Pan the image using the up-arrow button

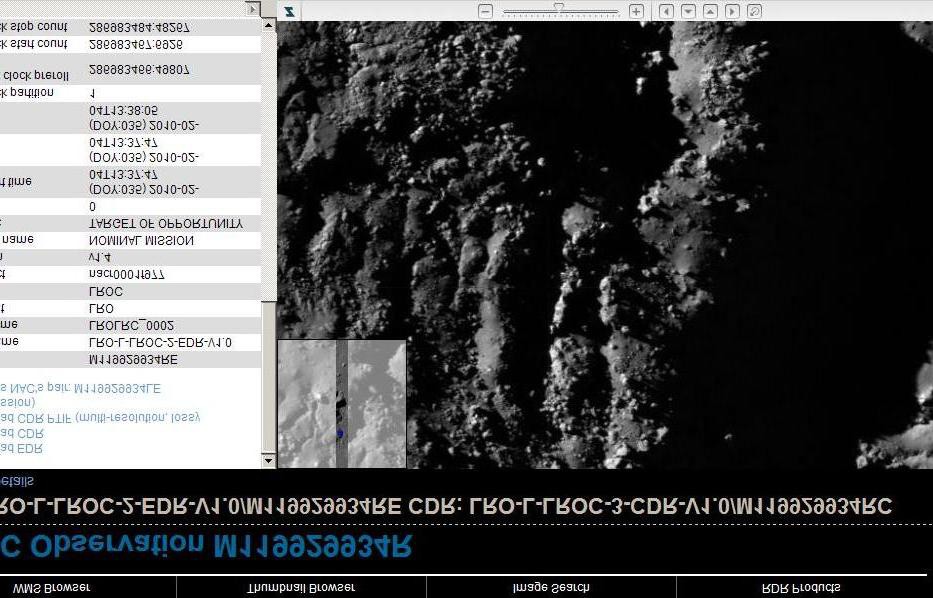[x=710, y=11]
